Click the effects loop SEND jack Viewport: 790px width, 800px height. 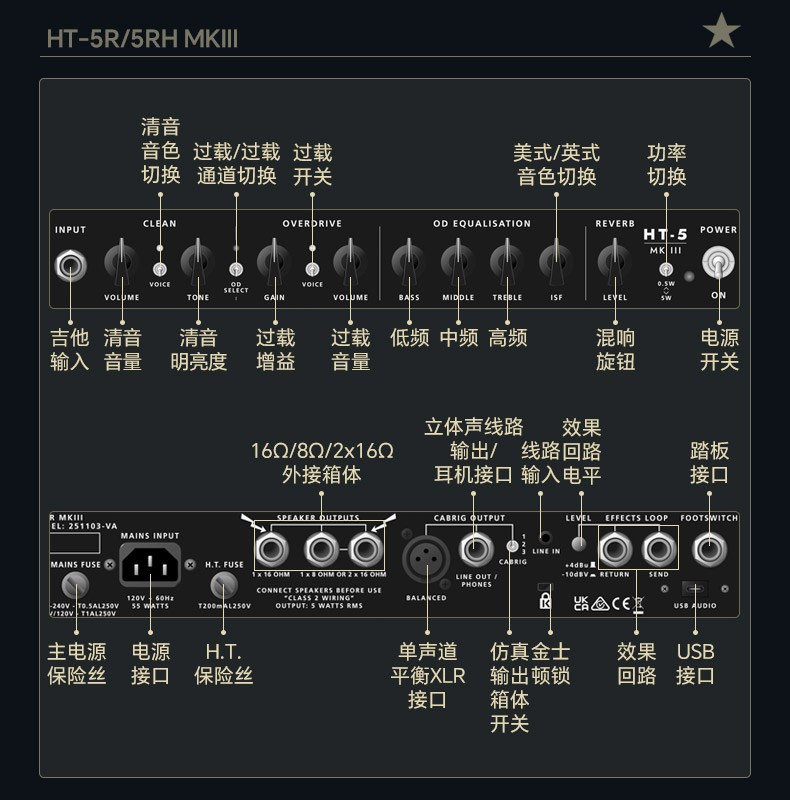pos(658,549)
